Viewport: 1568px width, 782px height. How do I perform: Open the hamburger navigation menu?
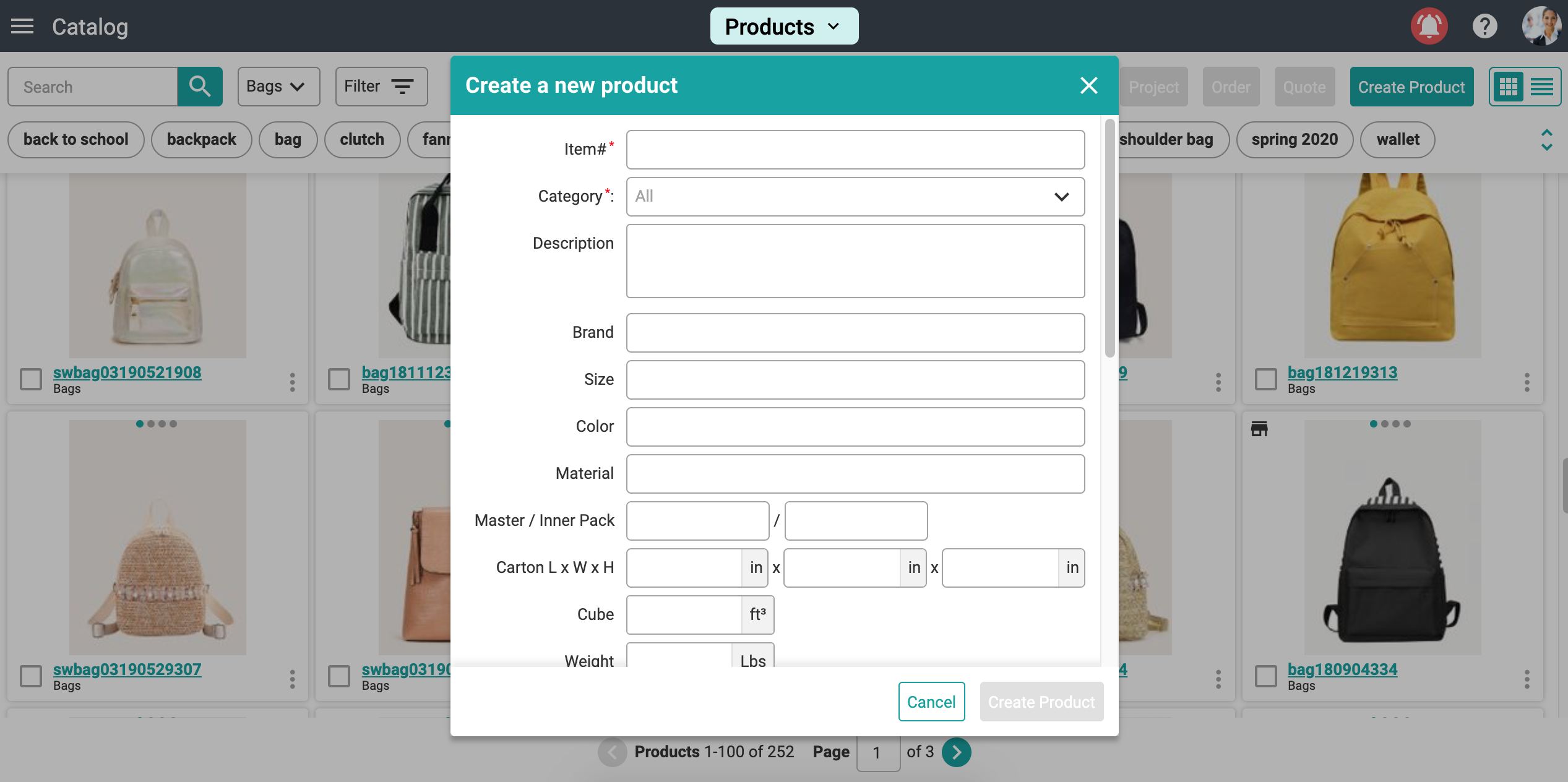click(22, 27)
